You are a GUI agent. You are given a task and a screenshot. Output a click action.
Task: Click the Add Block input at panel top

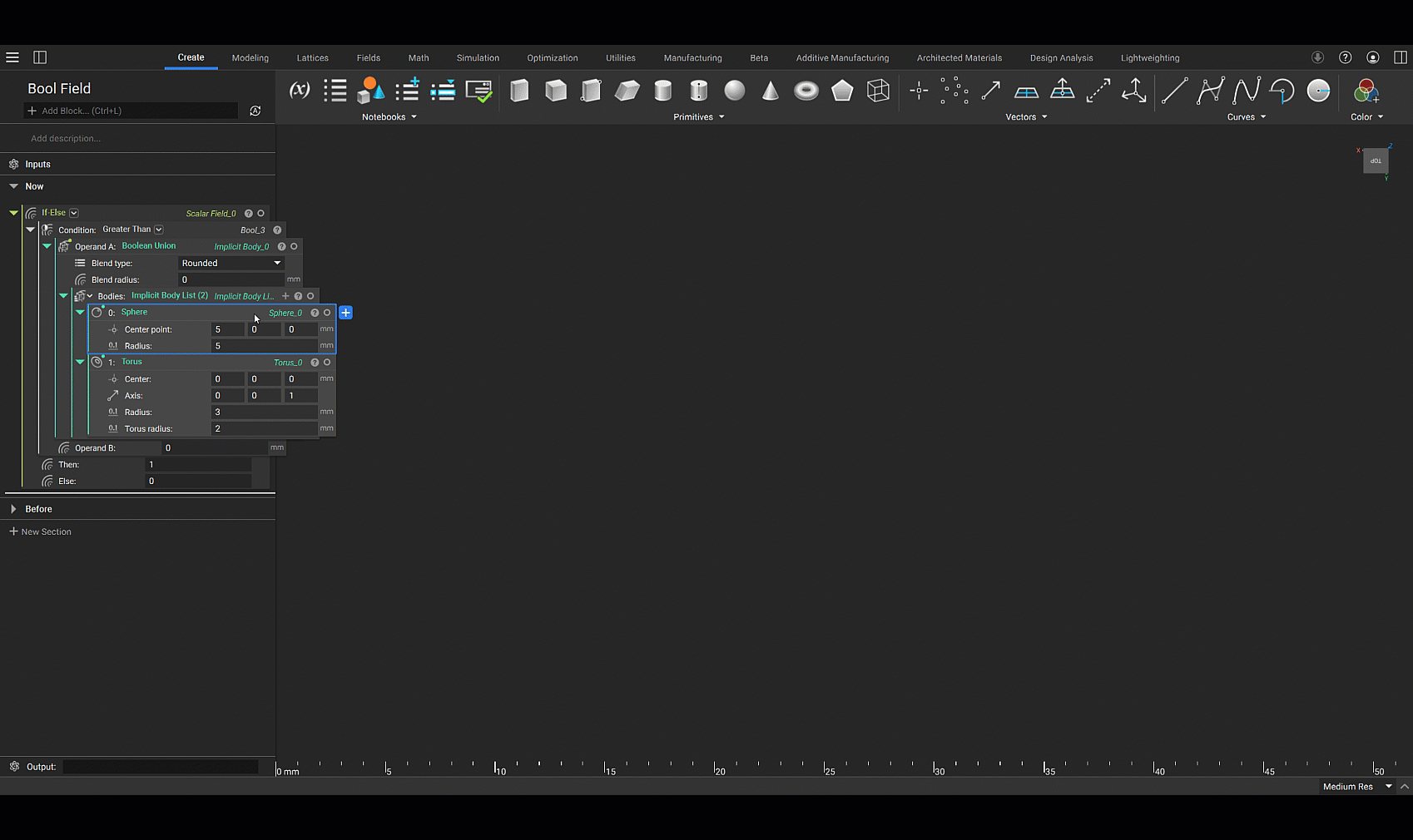tap(131, 111)
